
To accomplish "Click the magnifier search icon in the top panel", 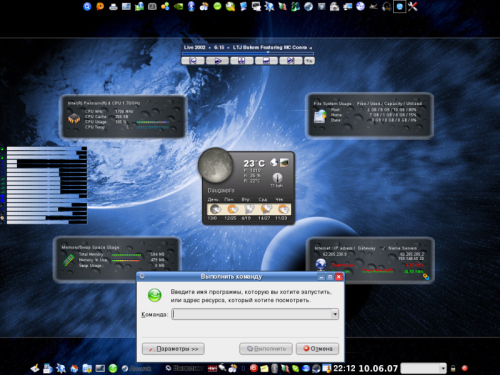I will tap(87, 6).
